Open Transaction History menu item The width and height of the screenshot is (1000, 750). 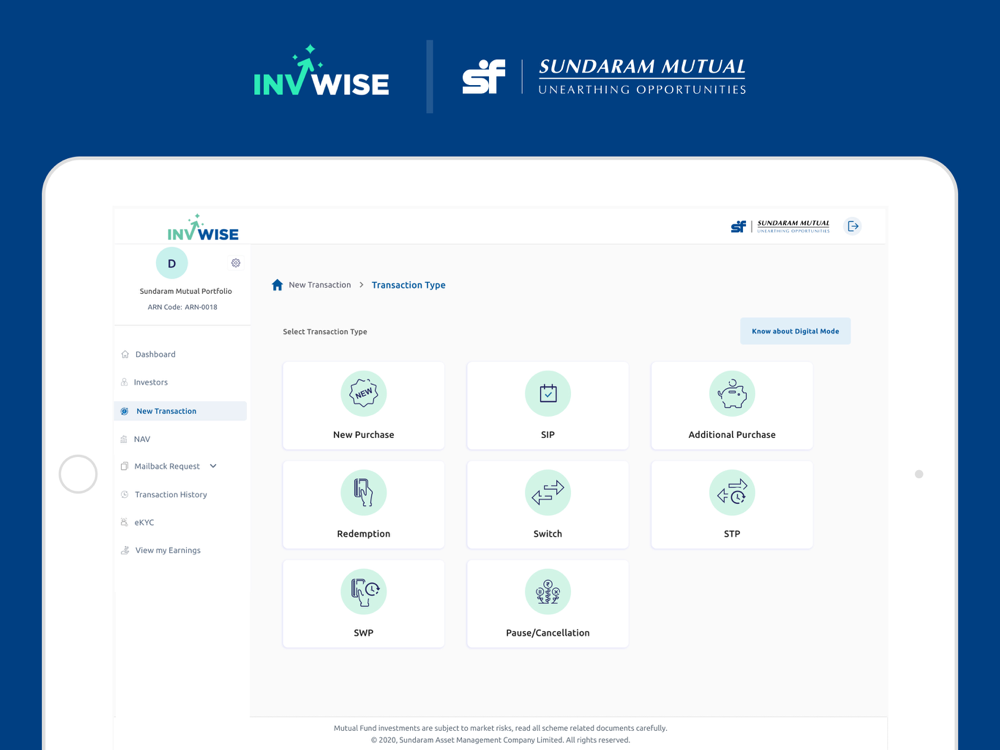click(x=171, y=495)
